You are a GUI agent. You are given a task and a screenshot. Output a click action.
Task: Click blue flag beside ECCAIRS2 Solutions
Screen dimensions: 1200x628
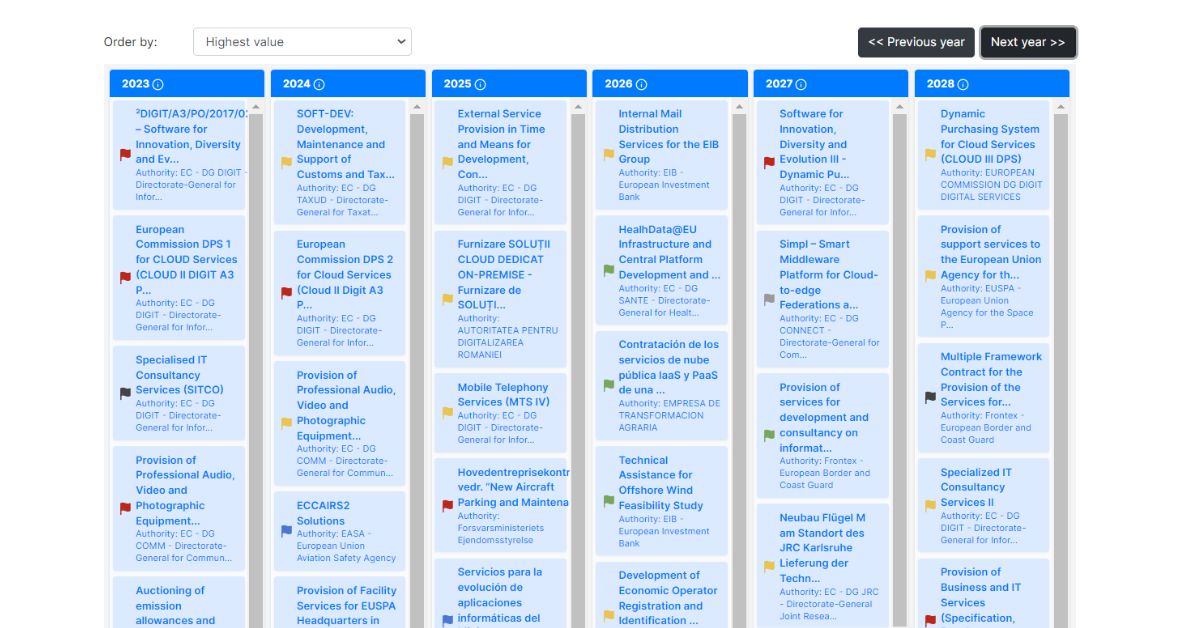[x=286, y=530]
